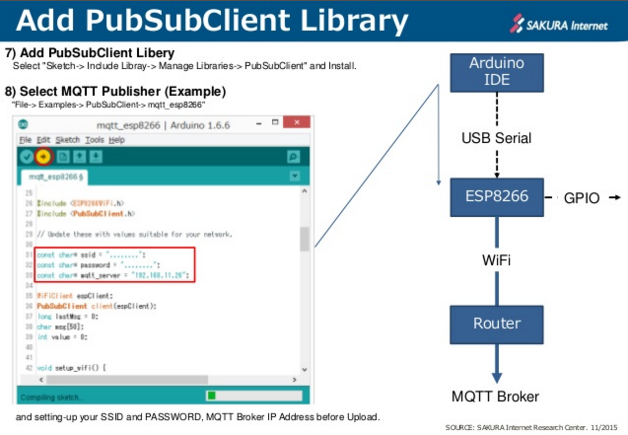Click the Upload arrow toolbar button
Image resolution: width=628 pixels, height=435 pixels.
[x=44, y=157]
